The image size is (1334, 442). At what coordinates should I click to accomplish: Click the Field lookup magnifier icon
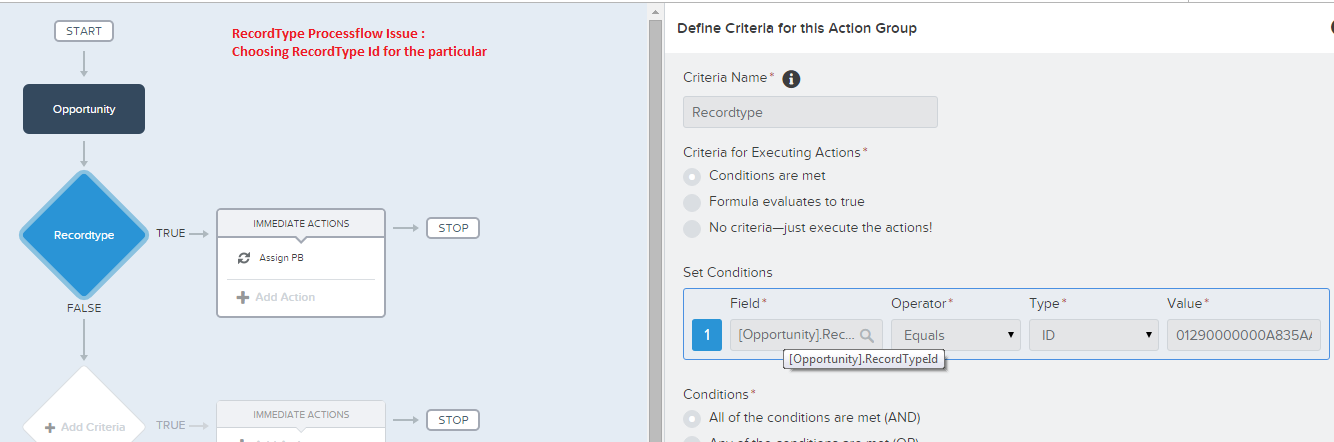[866, 336]
